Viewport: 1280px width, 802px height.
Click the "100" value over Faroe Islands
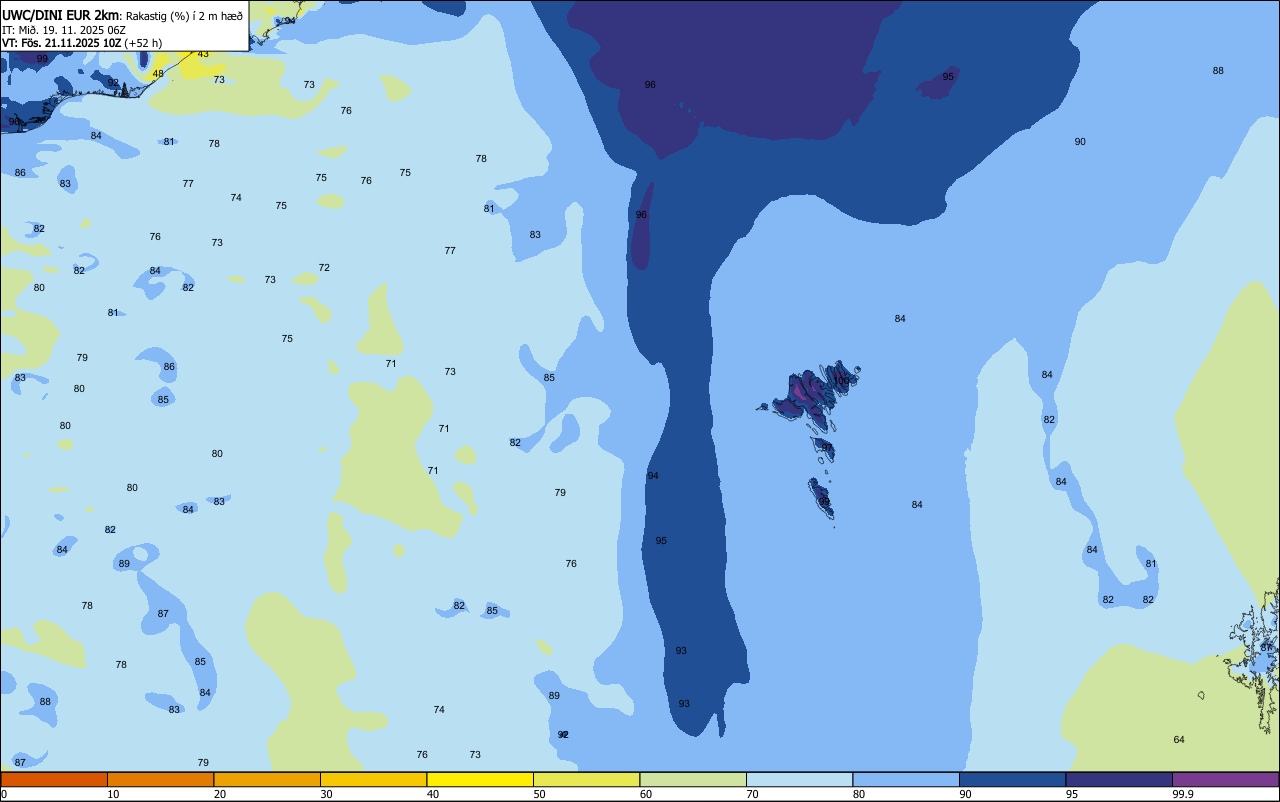pos(843,381)
